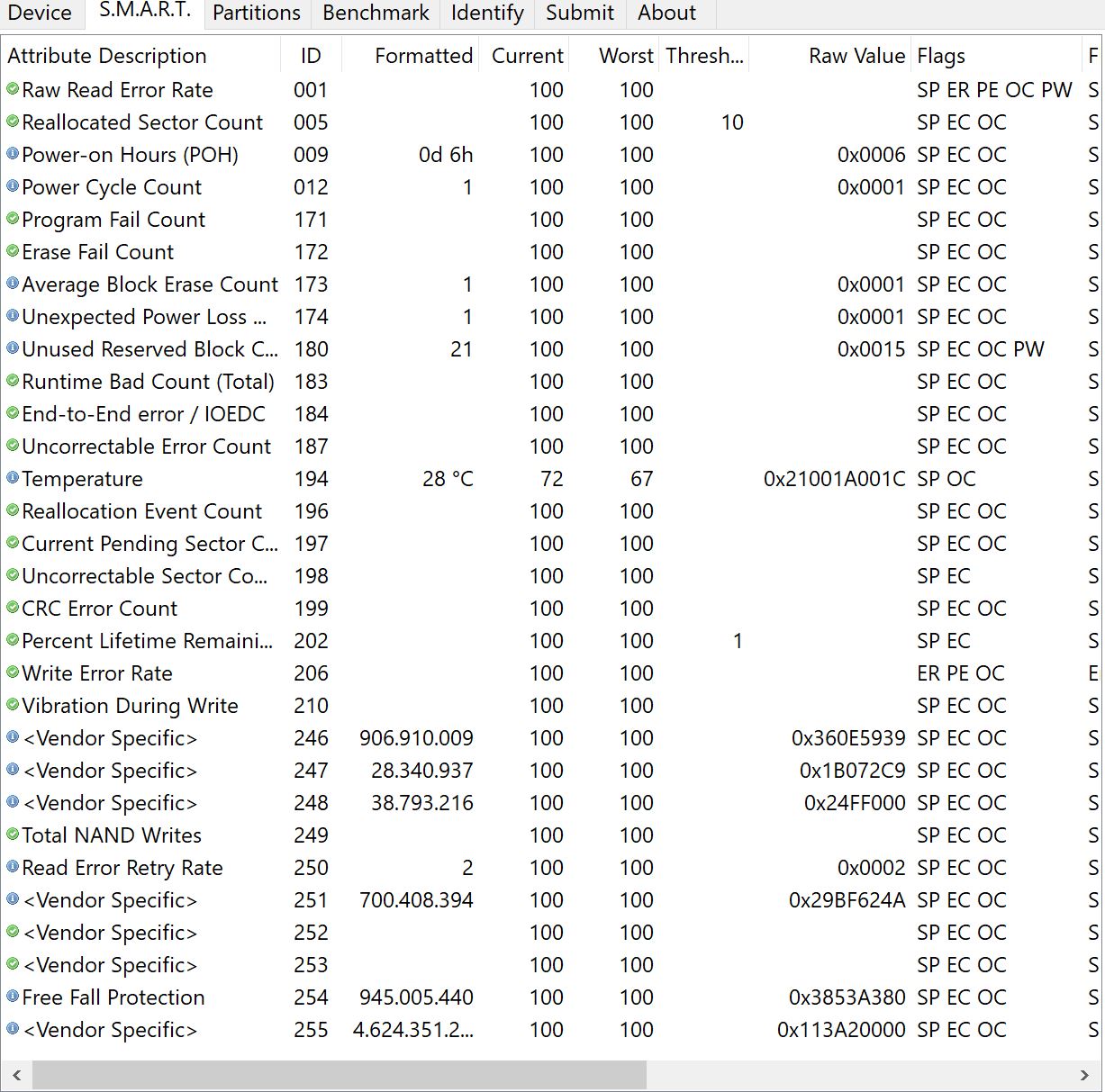Select Temperature worst value 67
1105x1092 pixels.
click(x=642, y=479)
